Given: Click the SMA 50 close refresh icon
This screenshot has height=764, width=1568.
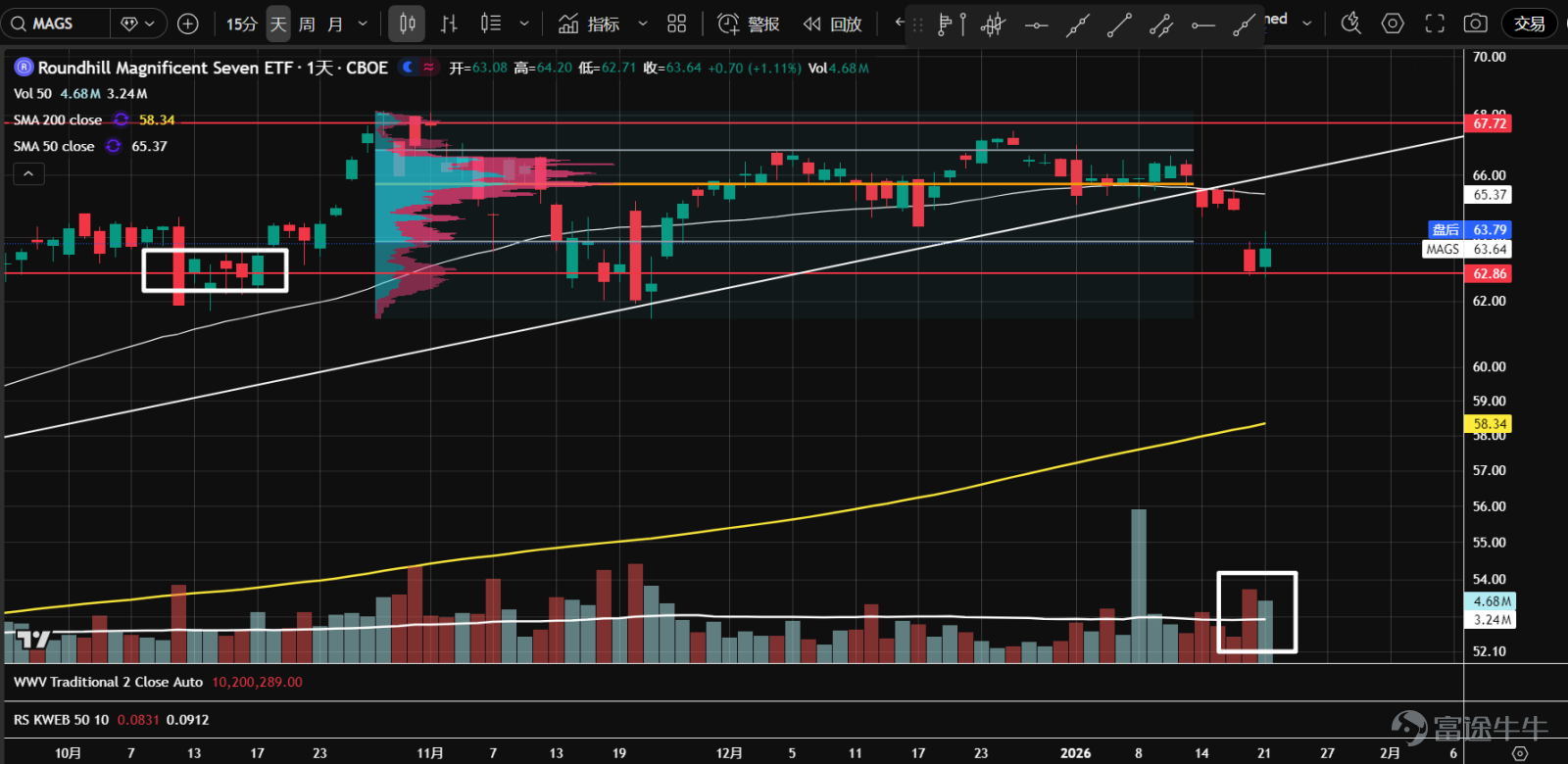Looking at the screenshot, I should coord(114,146).
